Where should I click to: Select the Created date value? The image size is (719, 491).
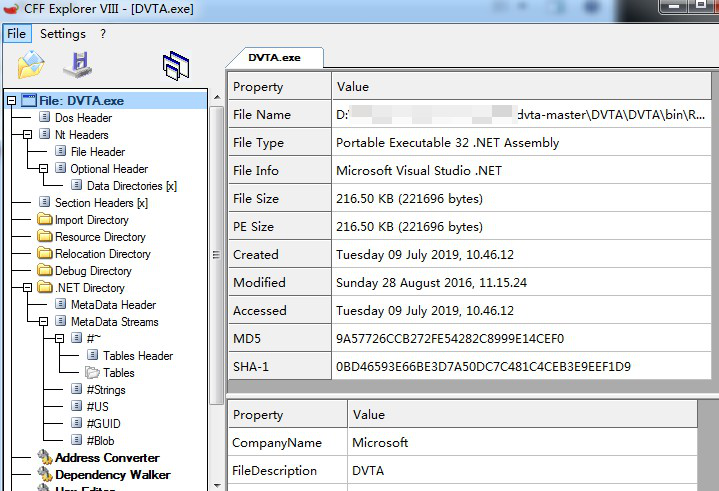[521, 254]
